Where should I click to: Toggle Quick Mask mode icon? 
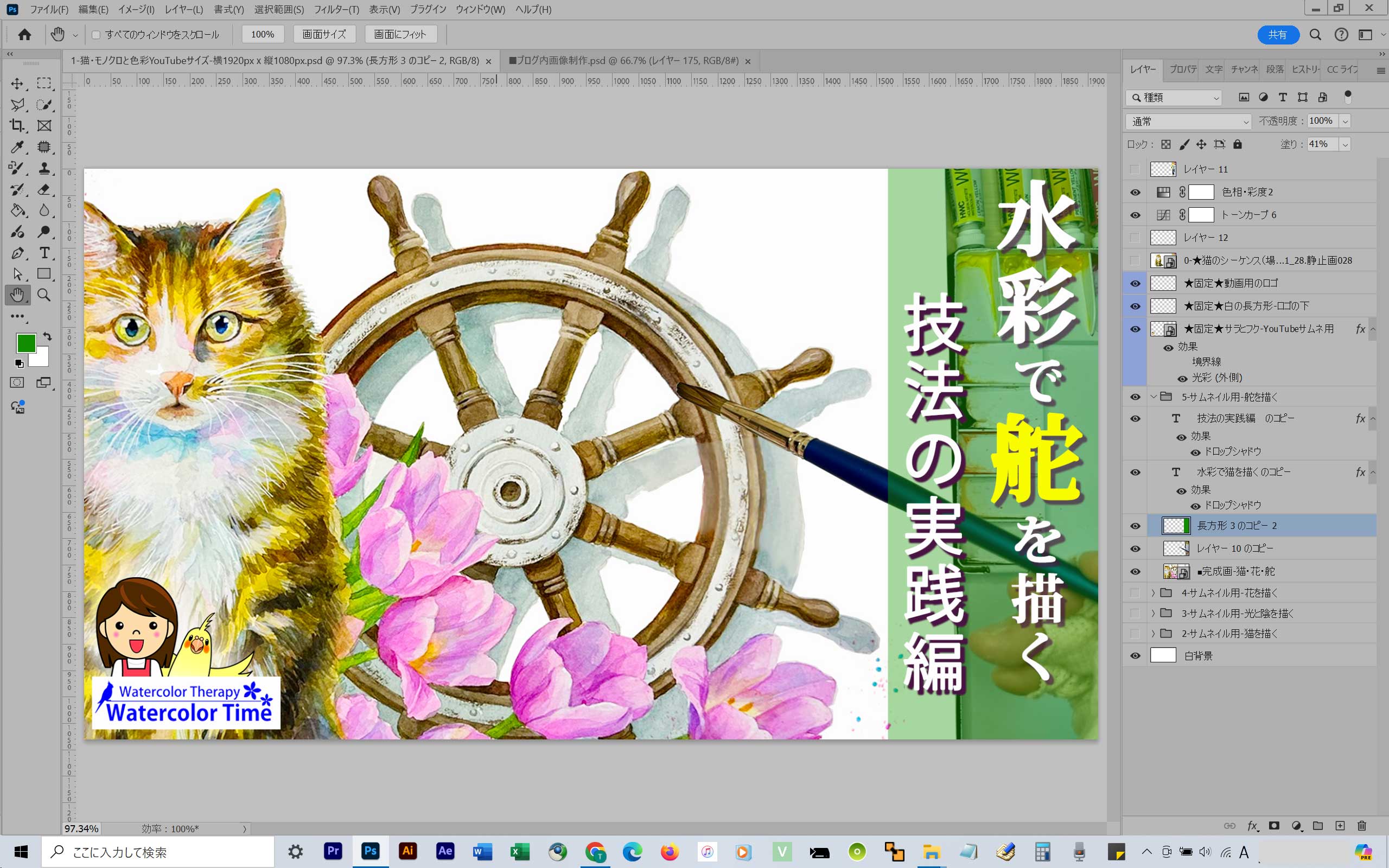coord(17,382)
